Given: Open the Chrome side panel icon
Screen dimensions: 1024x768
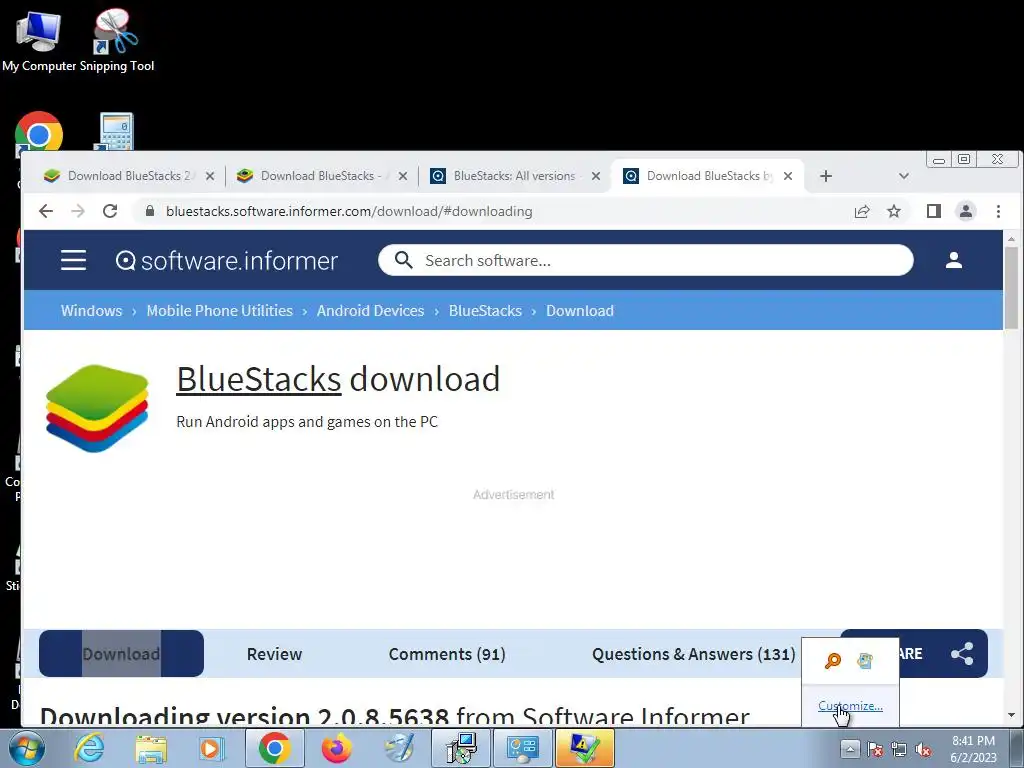Looking at the screenshot, I should (x=934, y=211).
